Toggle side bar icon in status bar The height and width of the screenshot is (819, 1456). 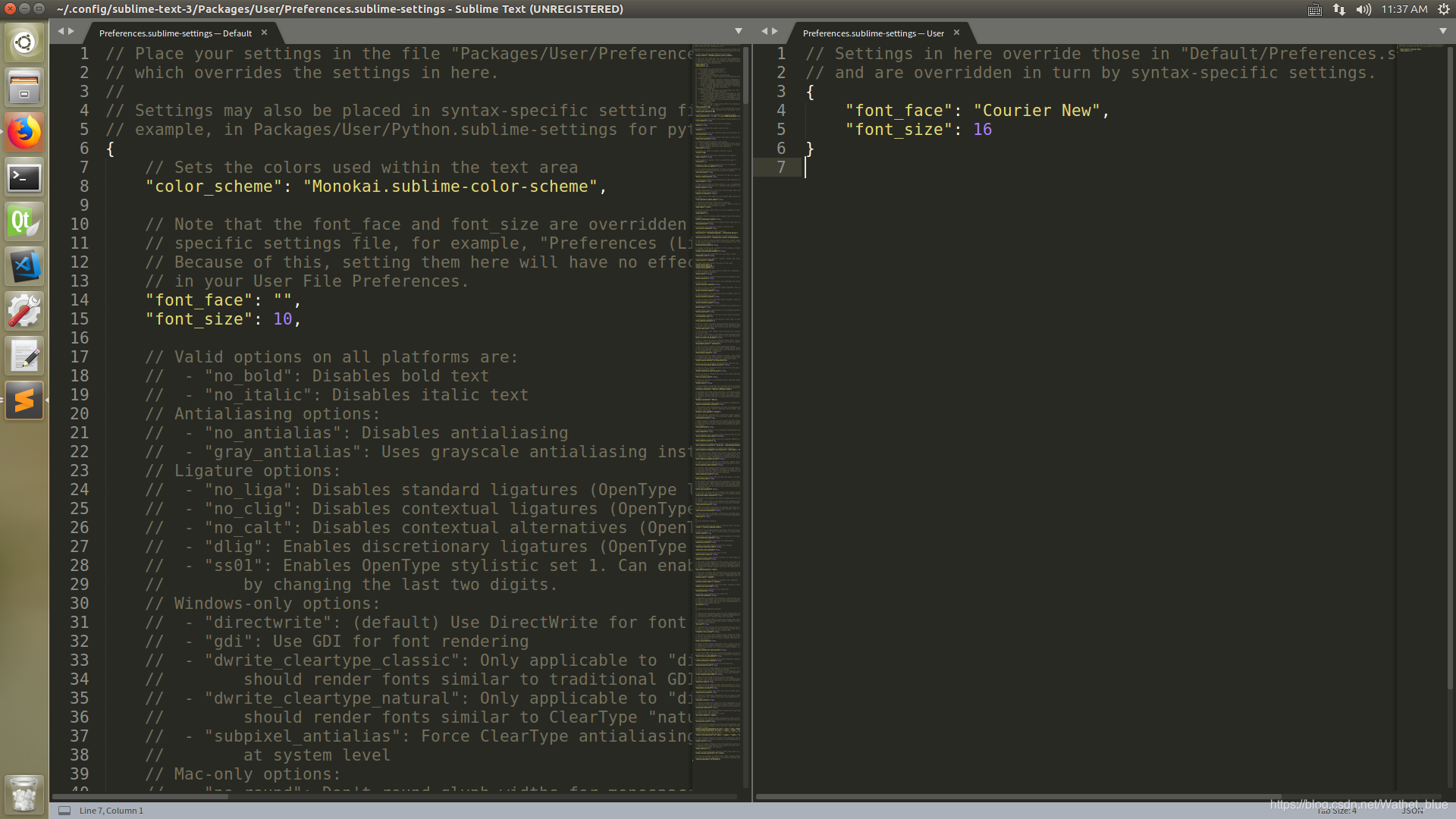pyautogui.click(x=64, y=811)
